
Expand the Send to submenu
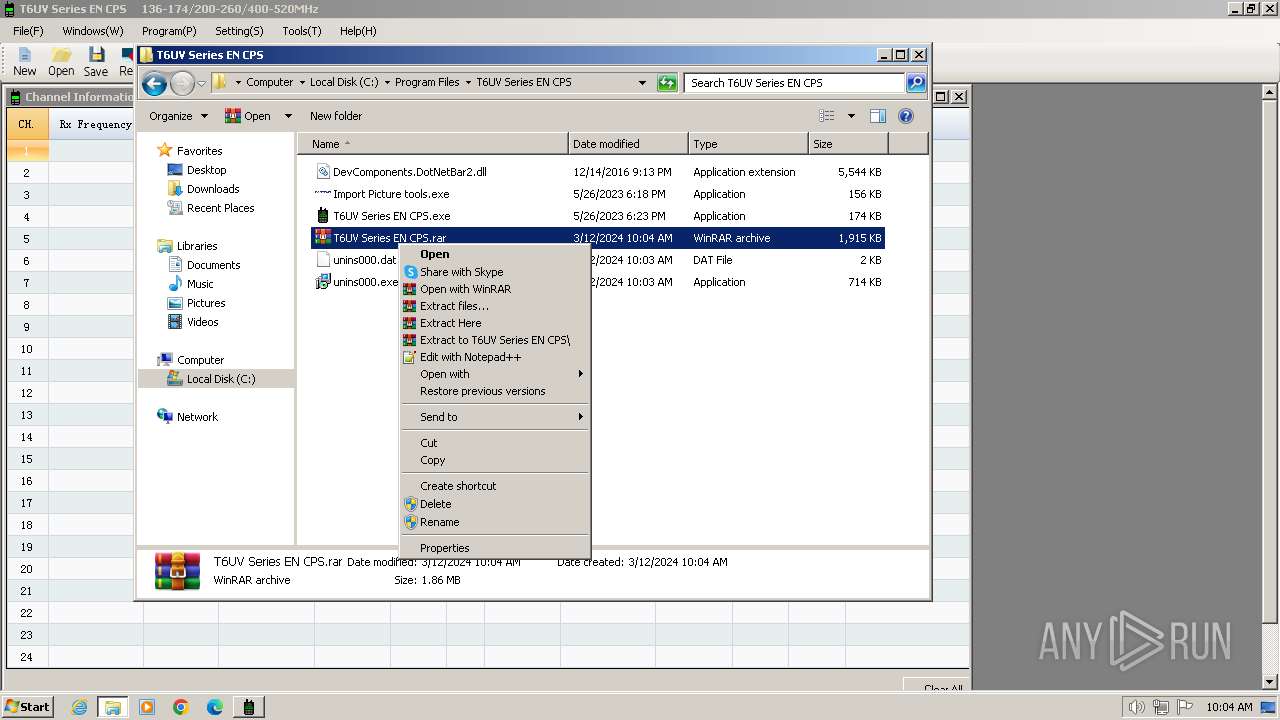[x=494, y=417]
